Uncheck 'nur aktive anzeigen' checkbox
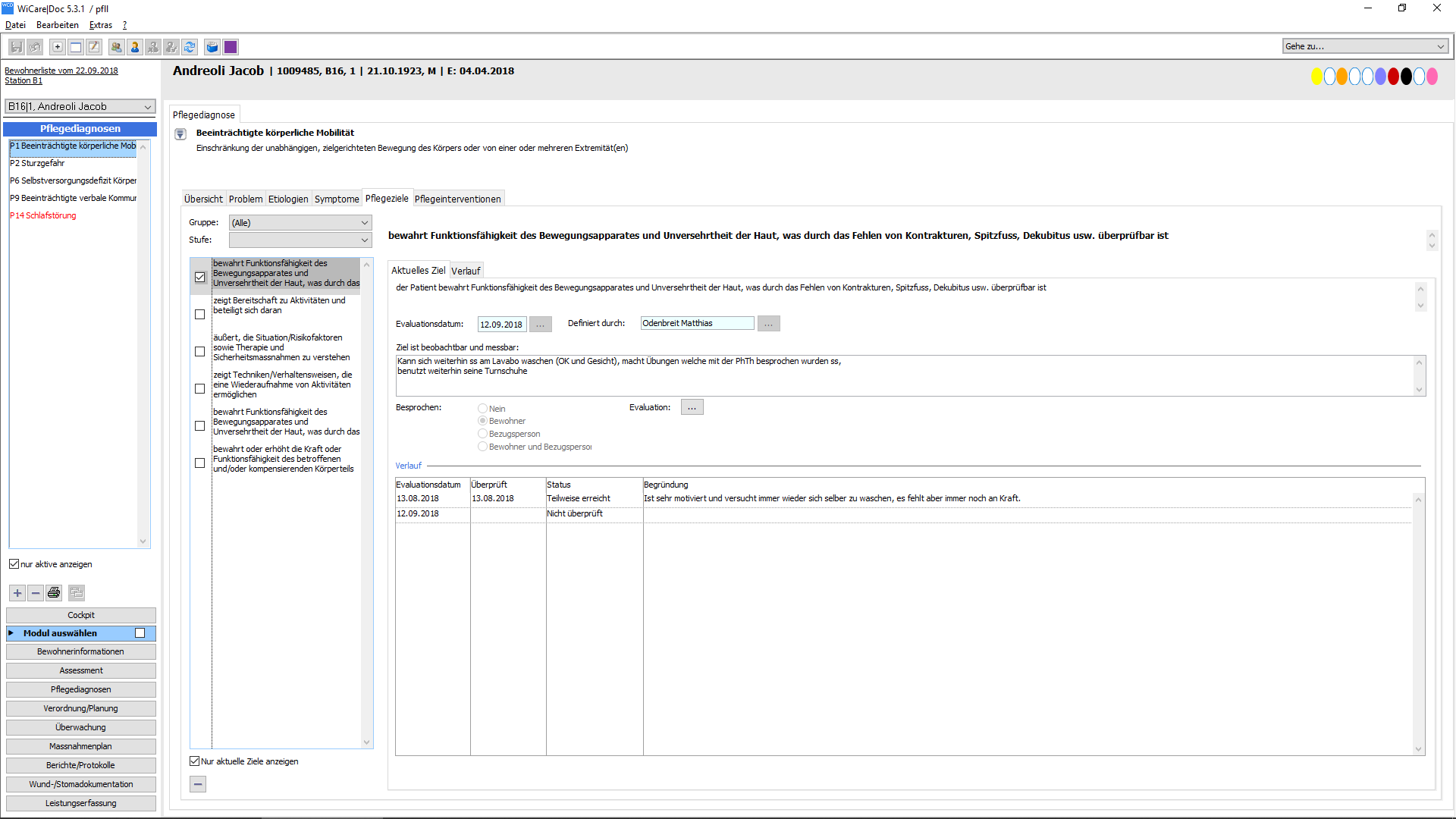 click(x=14, y=564)
